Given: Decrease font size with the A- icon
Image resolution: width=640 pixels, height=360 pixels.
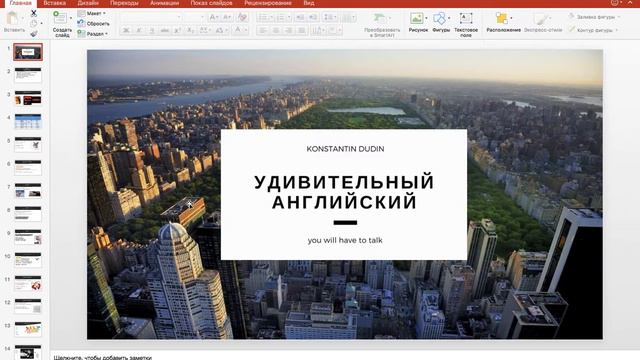Looking at the screenshot, I should (x=227, y=17).
